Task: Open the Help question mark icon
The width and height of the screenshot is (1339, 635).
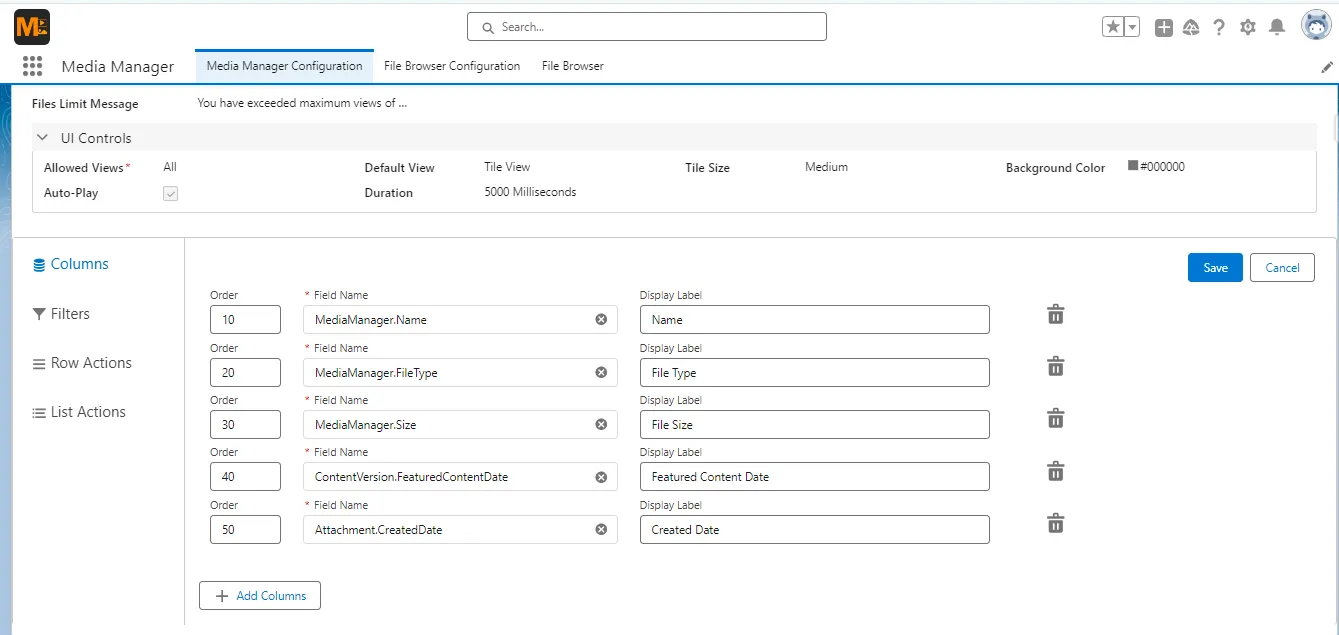Action: (x=1219, y=27)
